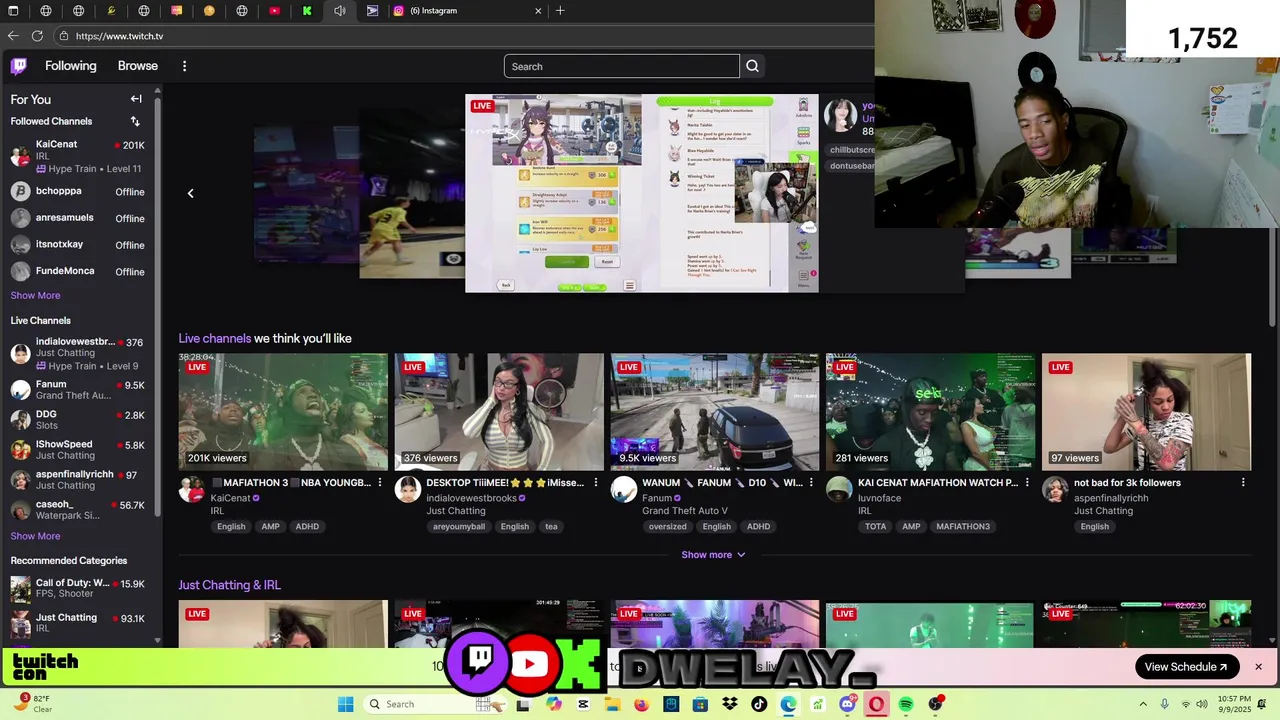The image size is (1280, 720).
Task: Open Spotify from the taskbar
Action: 905,704
